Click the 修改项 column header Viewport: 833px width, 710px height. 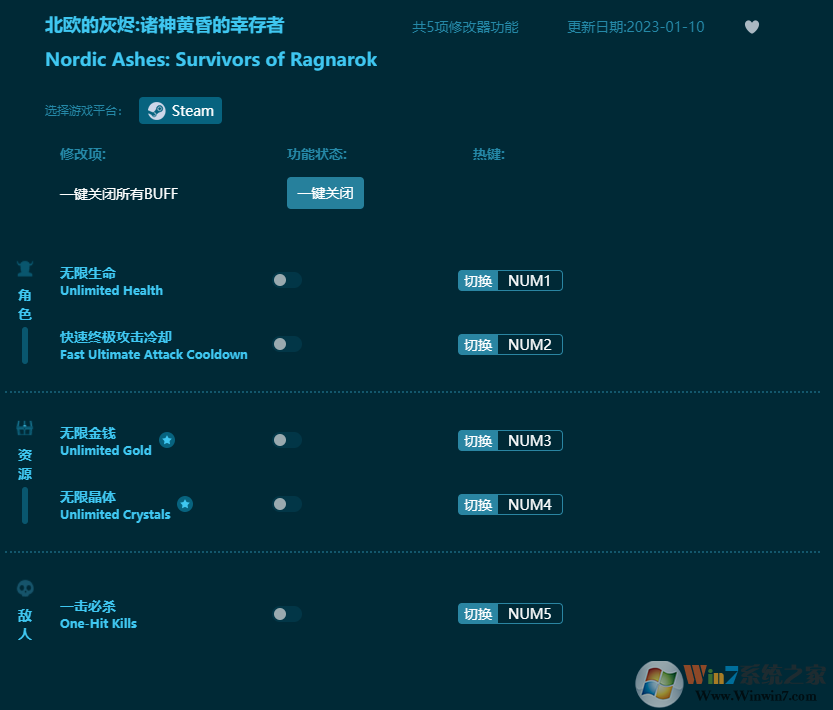pyautogui.click(x=83, y=154)
